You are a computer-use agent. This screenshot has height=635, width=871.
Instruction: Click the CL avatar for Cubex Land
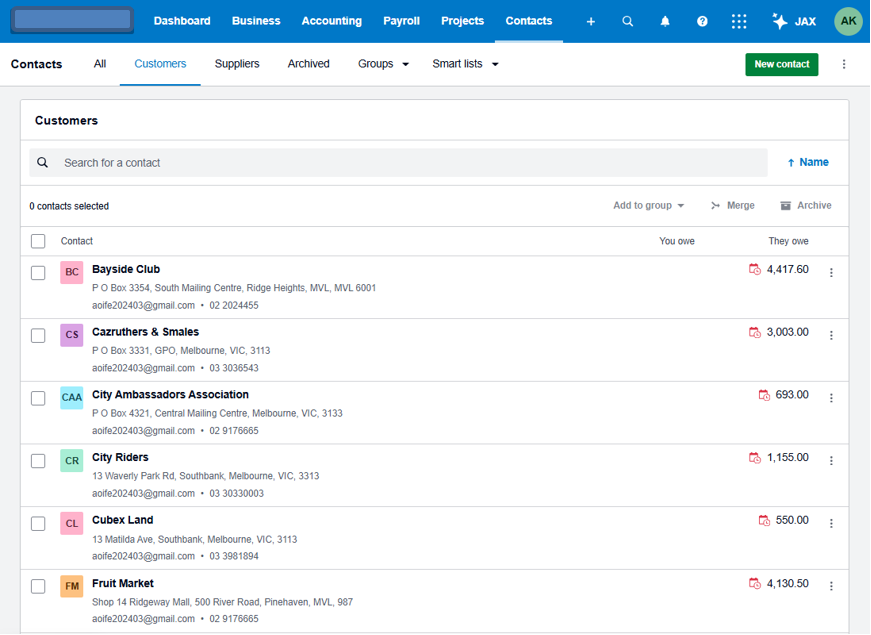[72, 523]
